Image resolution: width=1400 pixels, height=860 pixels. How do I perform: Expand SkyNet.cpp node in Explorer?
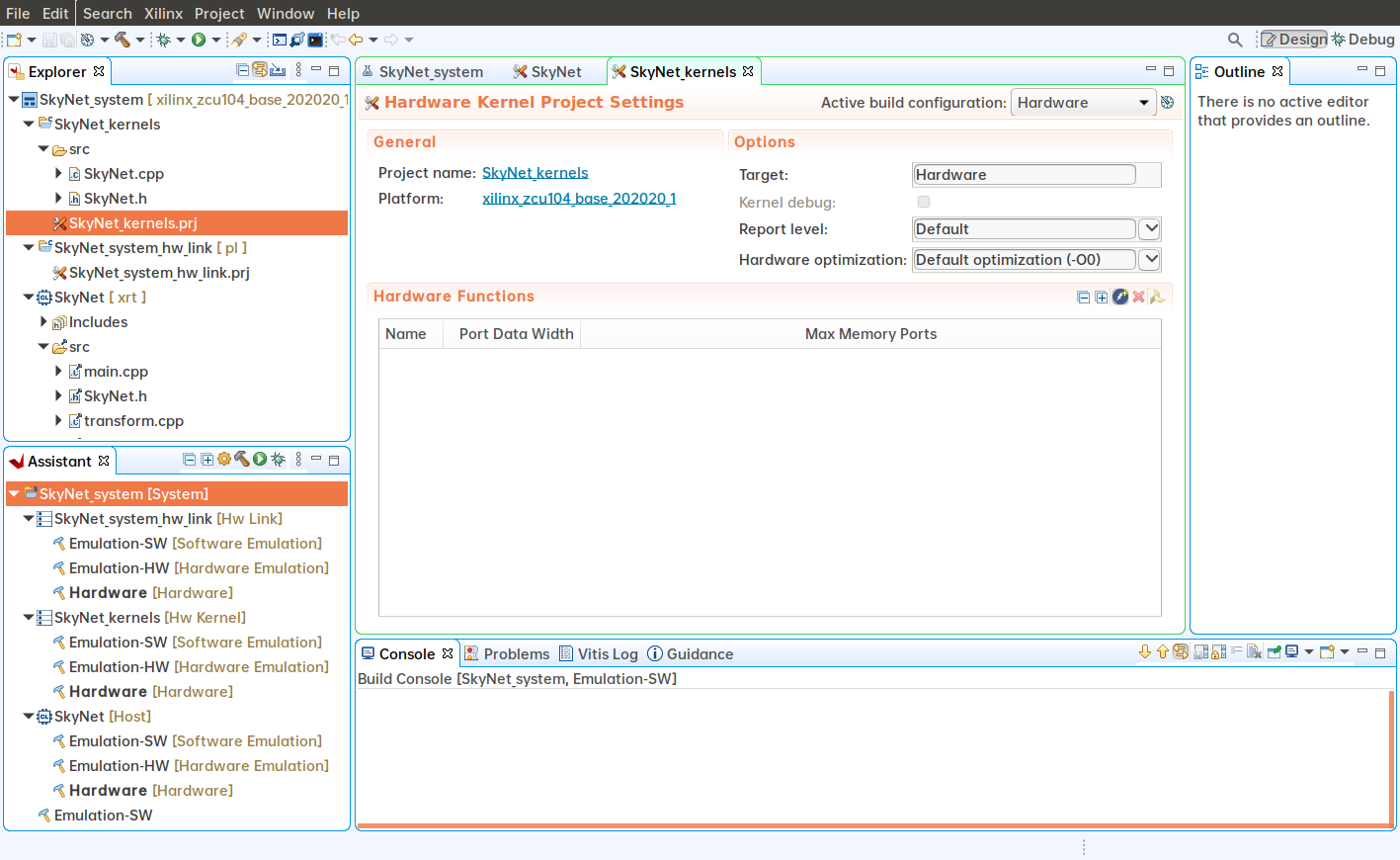[58, 174]
